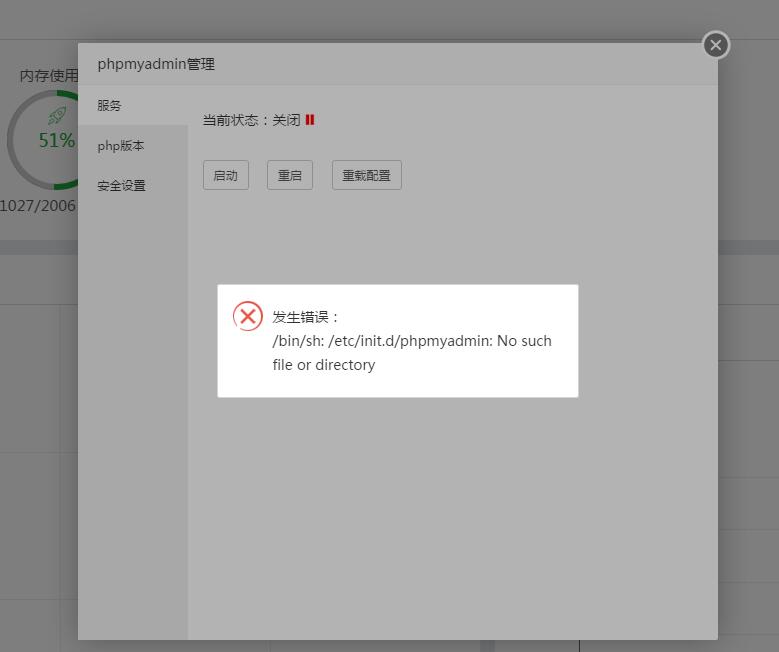Click the 重载配置 button
Screen dimensions: 779x652
click(x=367, y=175)
